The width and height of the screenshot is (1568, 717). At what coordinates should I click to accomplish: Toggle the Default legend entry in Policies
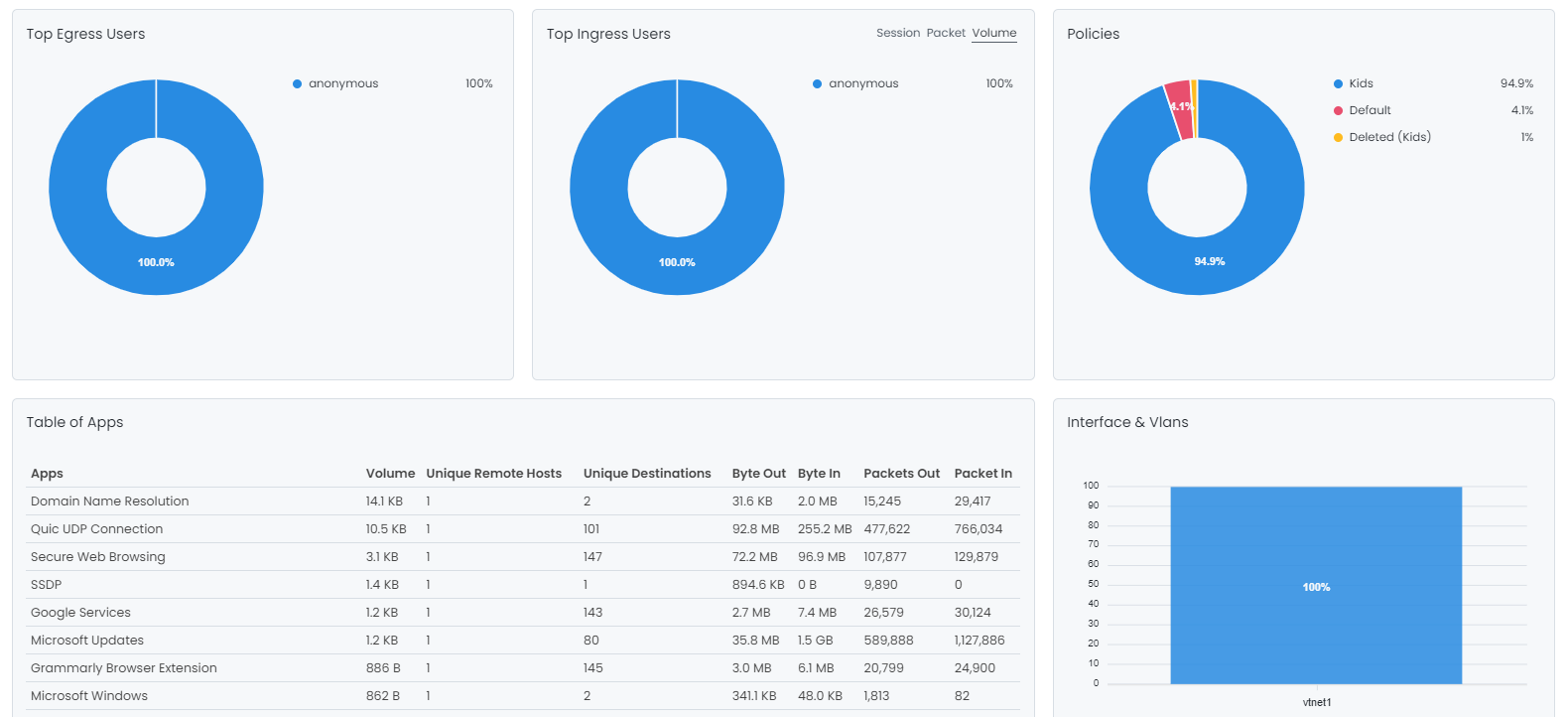pos(1370,110)
